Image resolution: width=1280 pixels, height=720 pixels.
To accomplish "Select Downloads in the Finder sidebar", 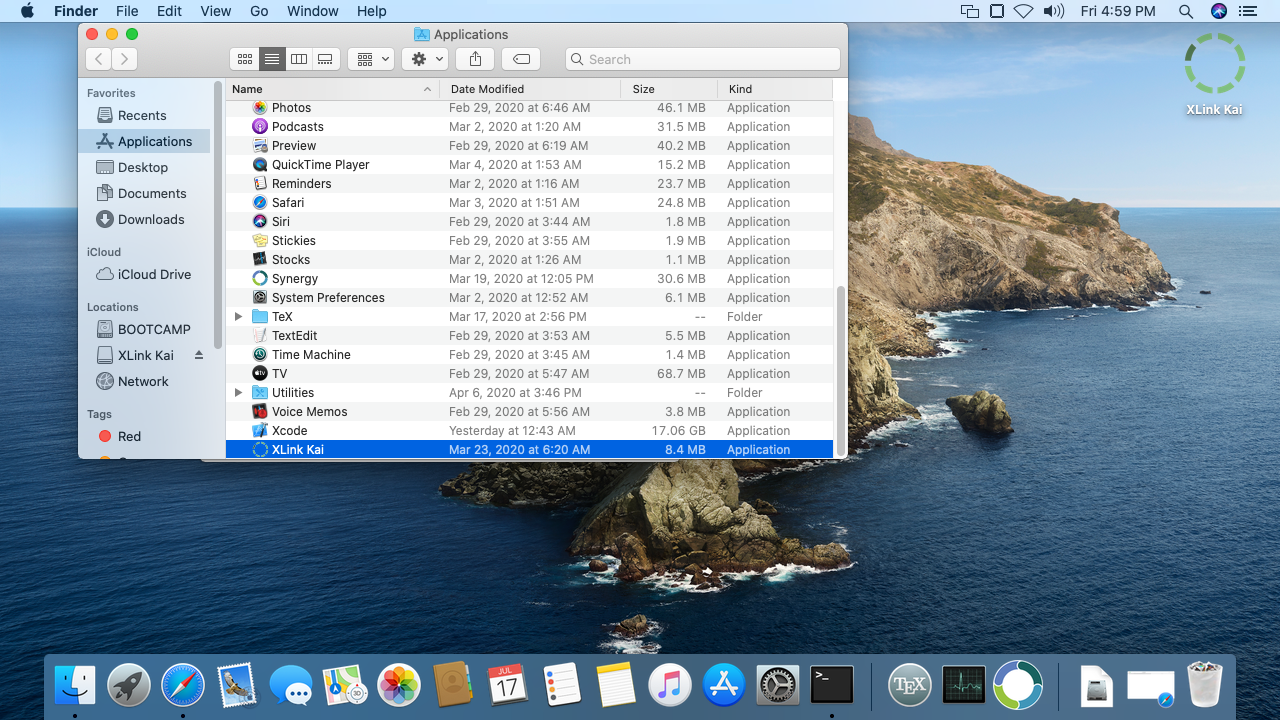I will pos(151,220).
